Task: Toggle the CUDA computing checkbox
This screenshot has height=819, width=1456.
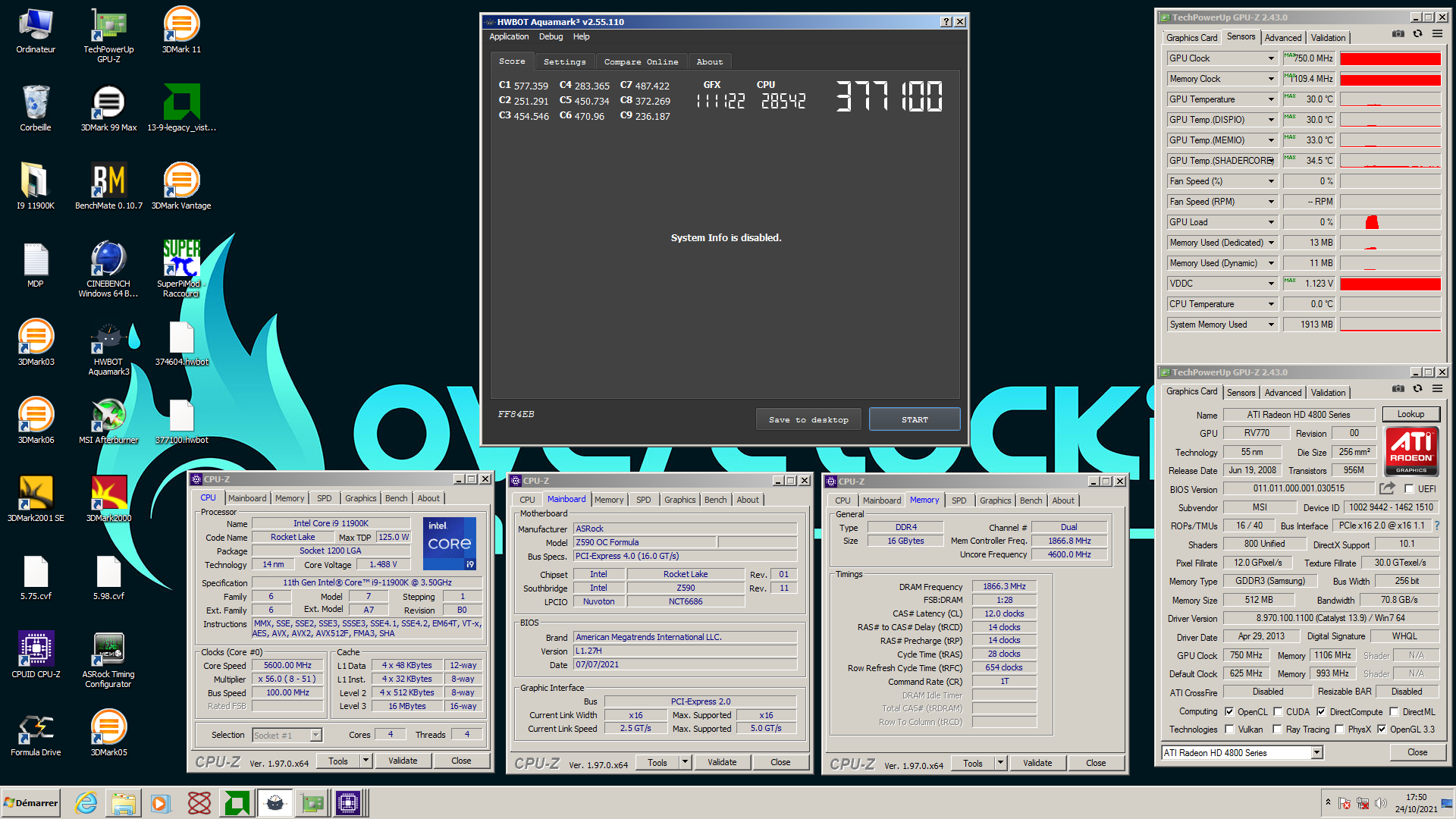Action: click(1278, 712)
